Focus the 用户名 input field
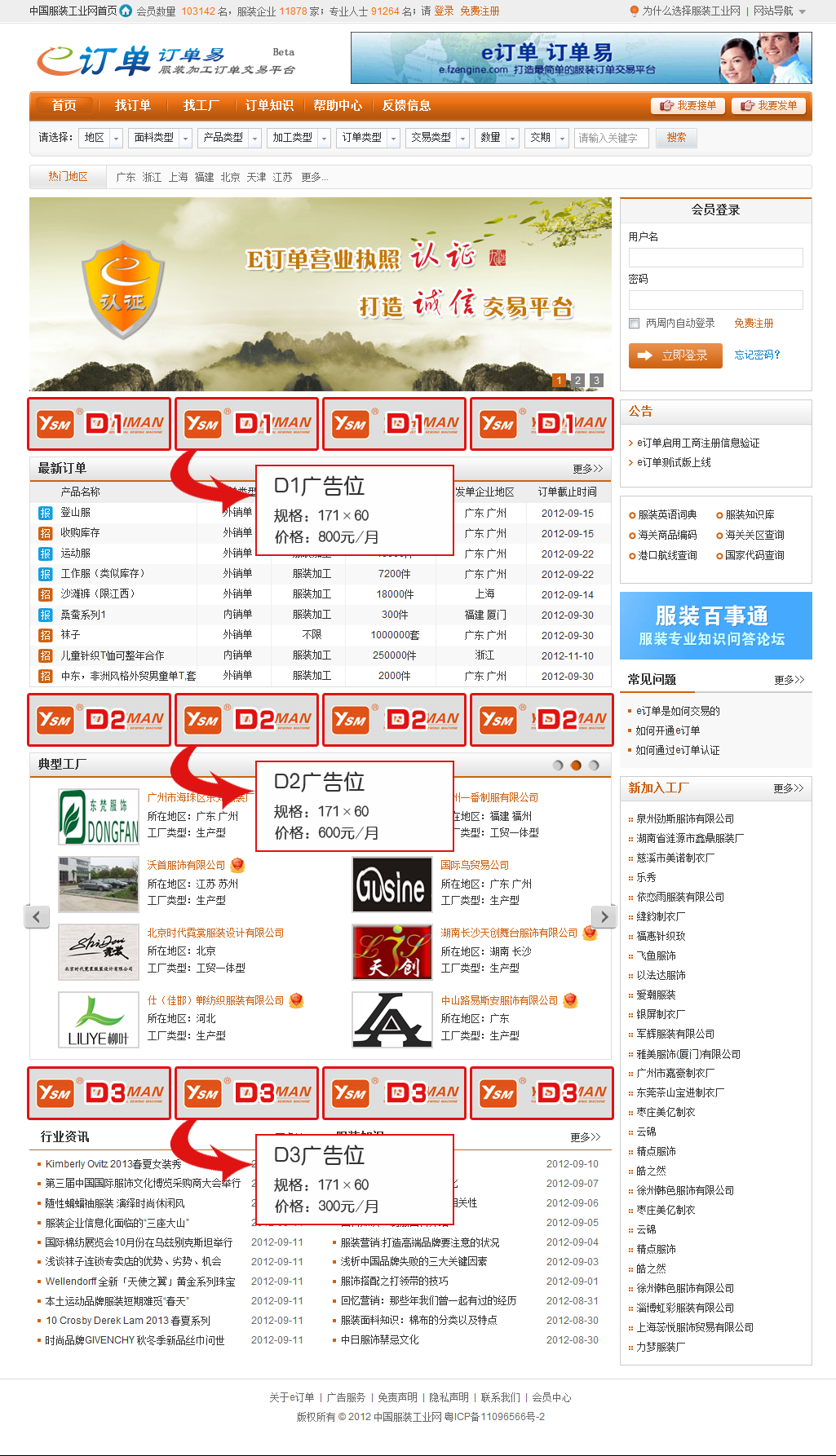Image resolution: width=836 pixels, height=1456 pixels. (715, 258)
